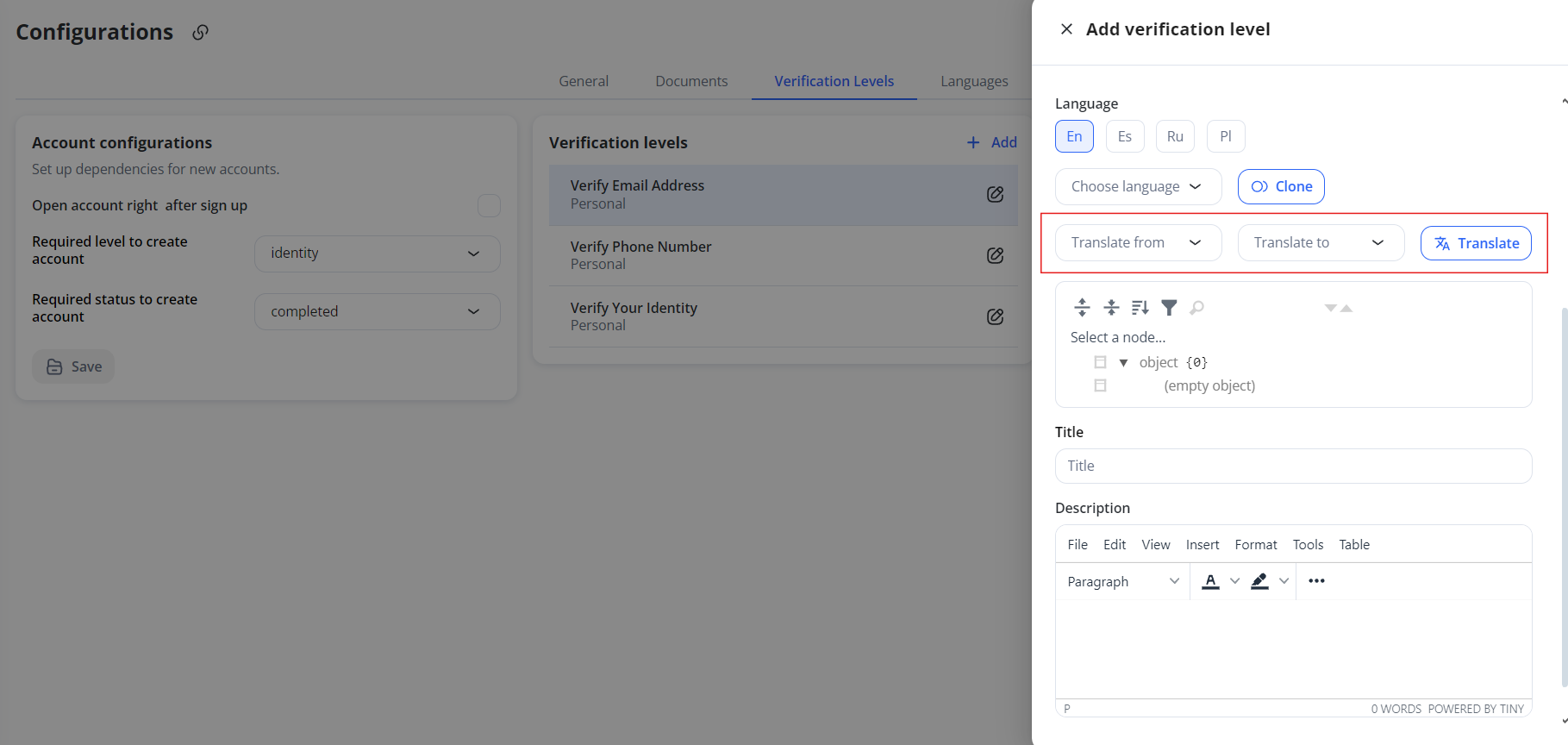Open the Choose language dropdown
Screen dimensions: 1568x745
[1138, 186]
